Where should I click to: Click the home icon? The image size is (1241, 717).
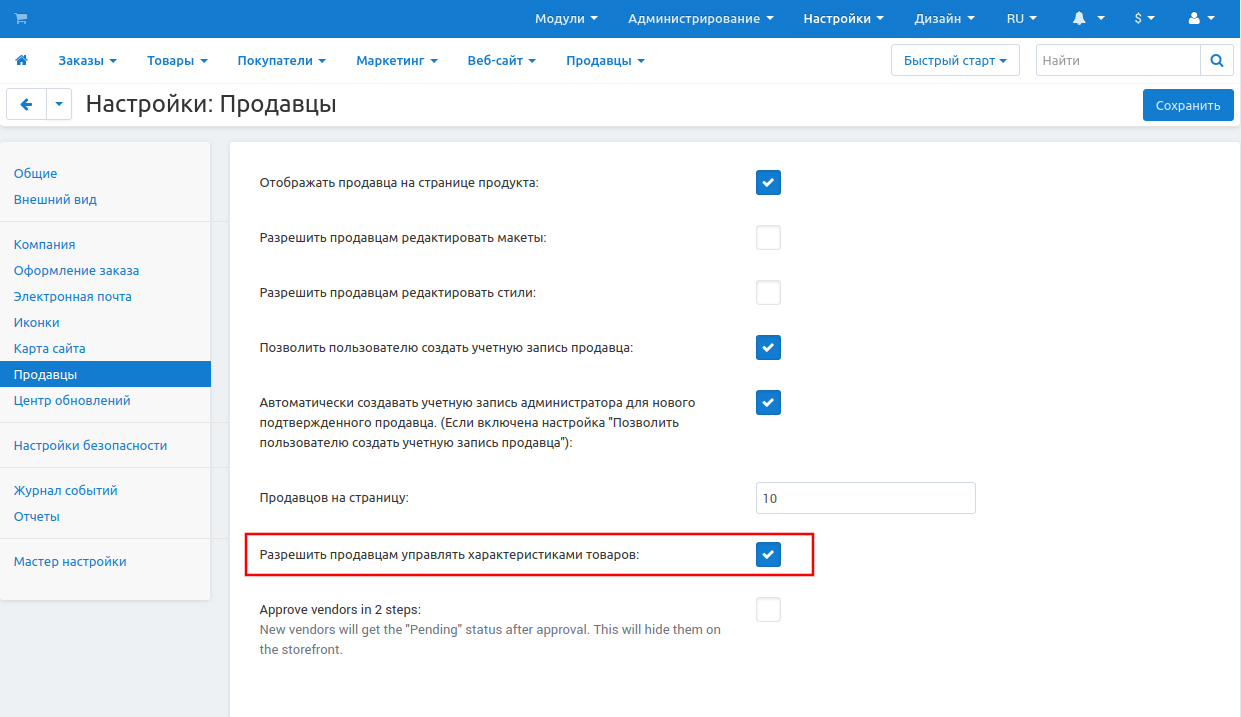tap(21, 60)
